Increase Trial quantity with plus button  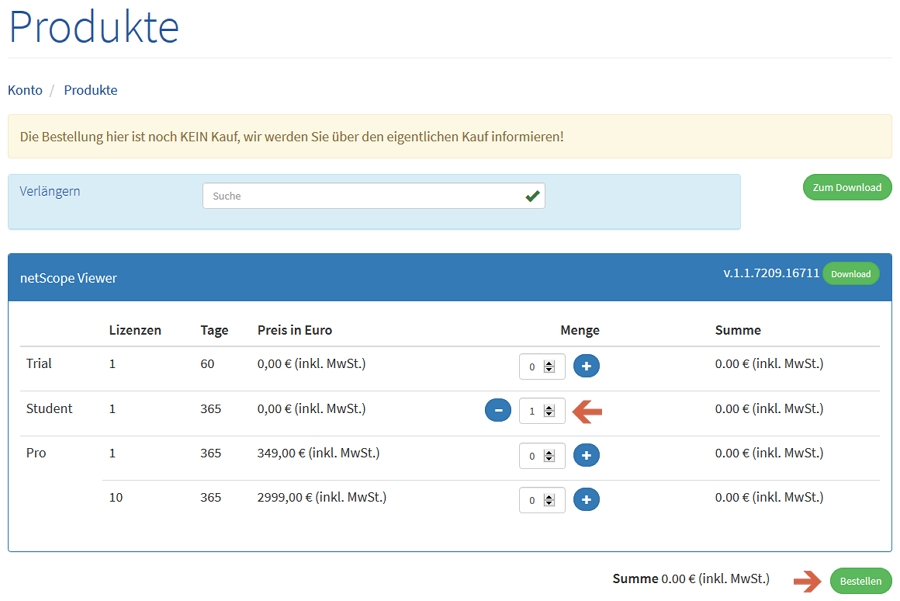click(x=586, y=366)
